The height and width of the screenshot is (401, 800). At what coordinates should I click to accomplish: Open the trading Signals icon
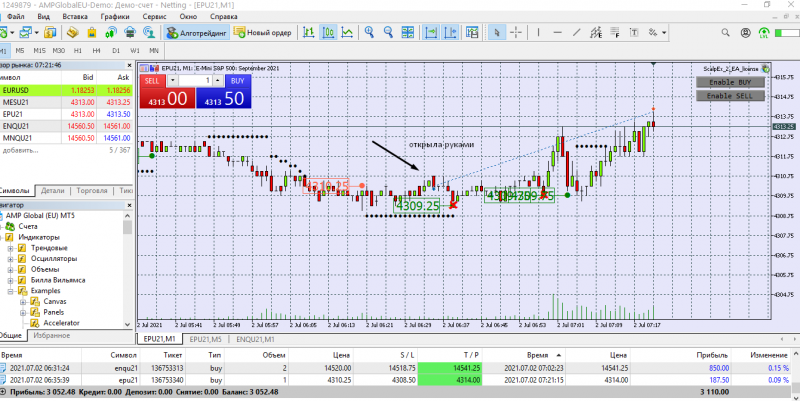pos(111,33)
